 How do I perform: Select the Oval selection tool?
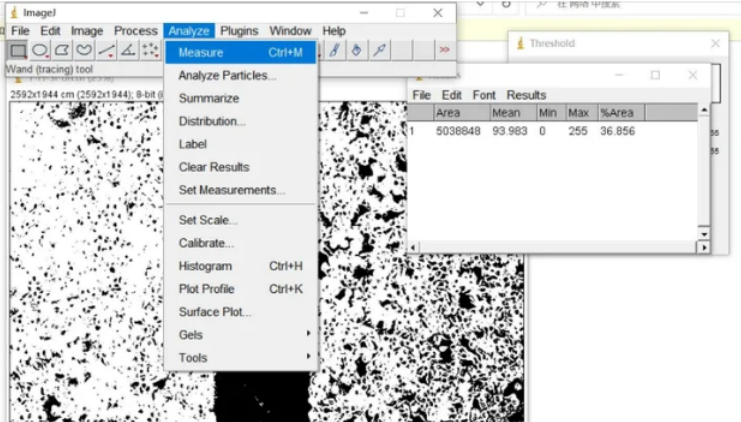pyautogui.click(x=40, y=50)
